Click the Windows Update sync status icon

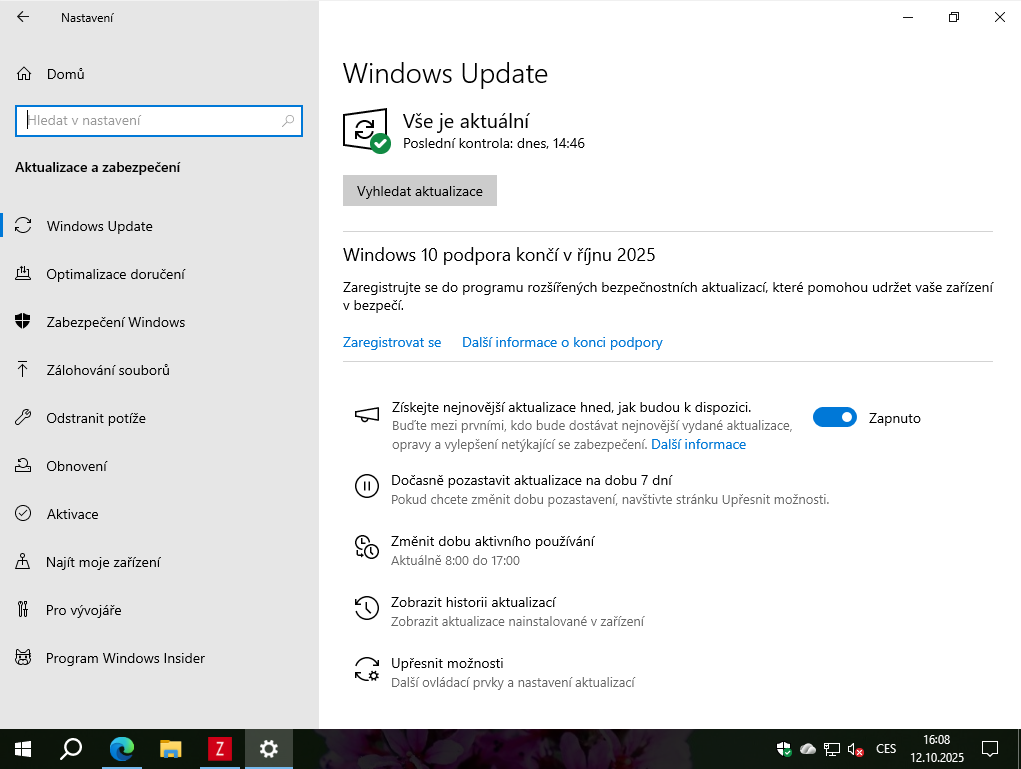click(365, 131)
